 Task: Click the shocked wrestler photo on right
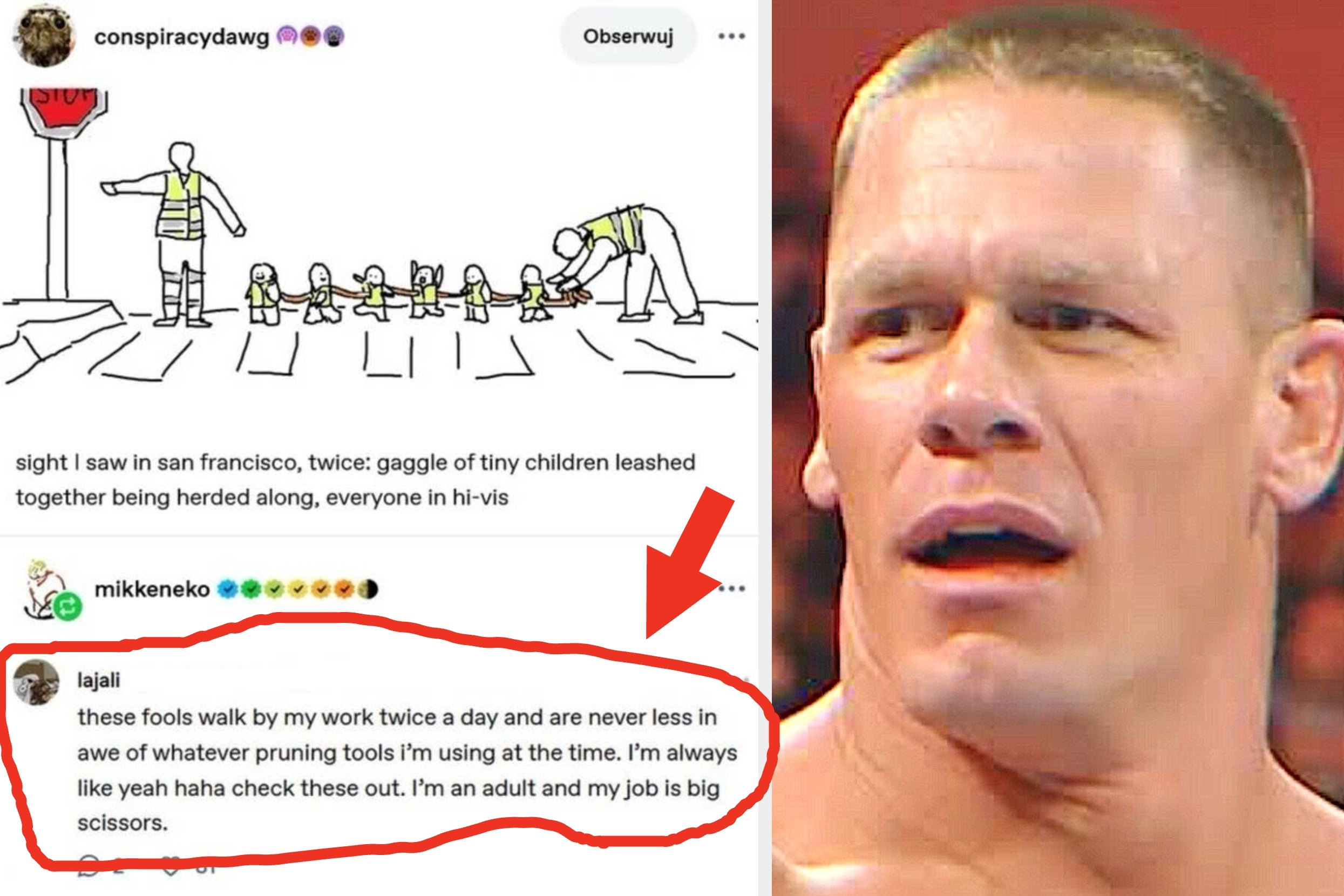click(x=1058, y=448)
